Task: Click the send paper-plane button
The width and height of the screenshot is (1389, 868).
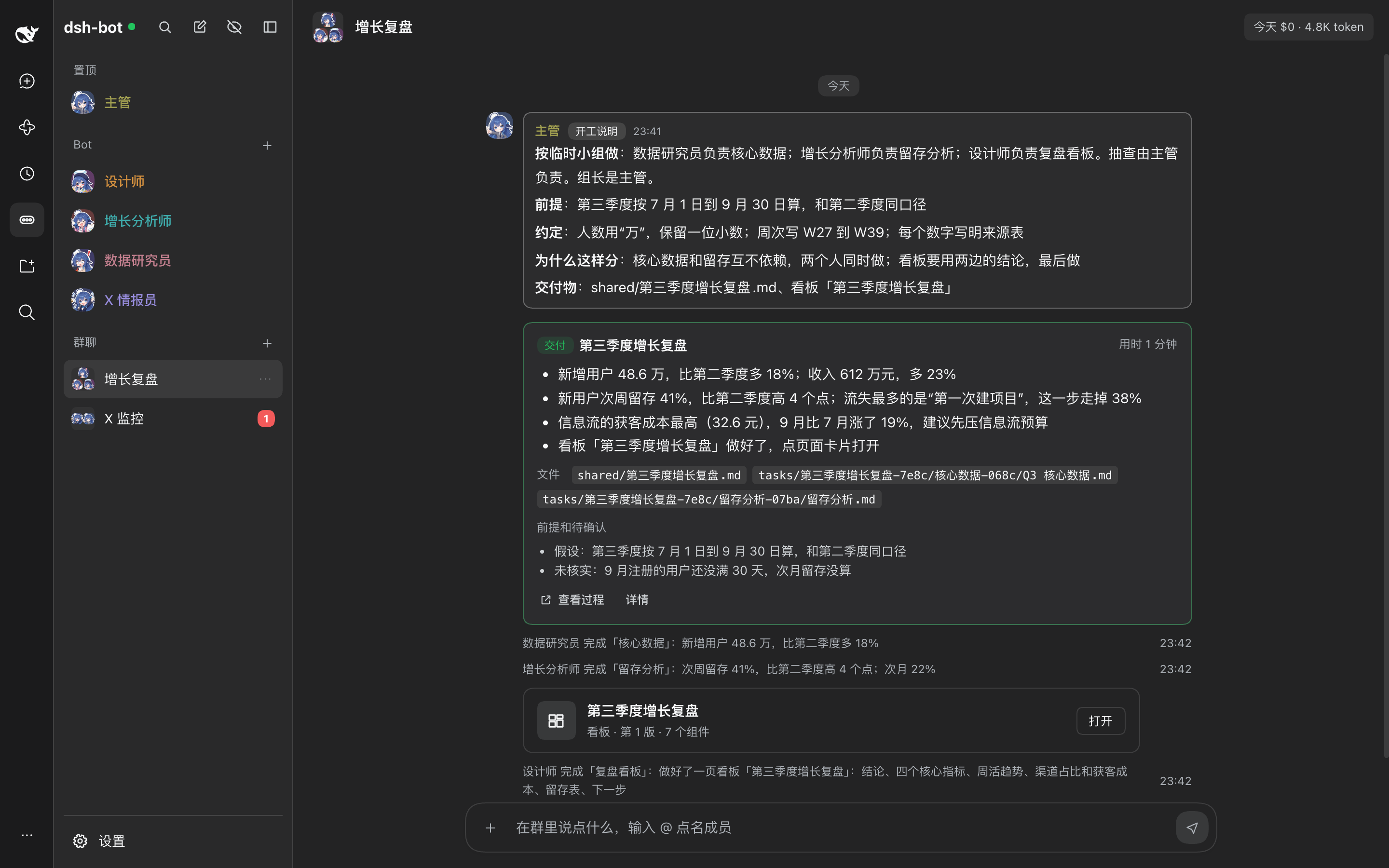Action: click(1192, 828)
